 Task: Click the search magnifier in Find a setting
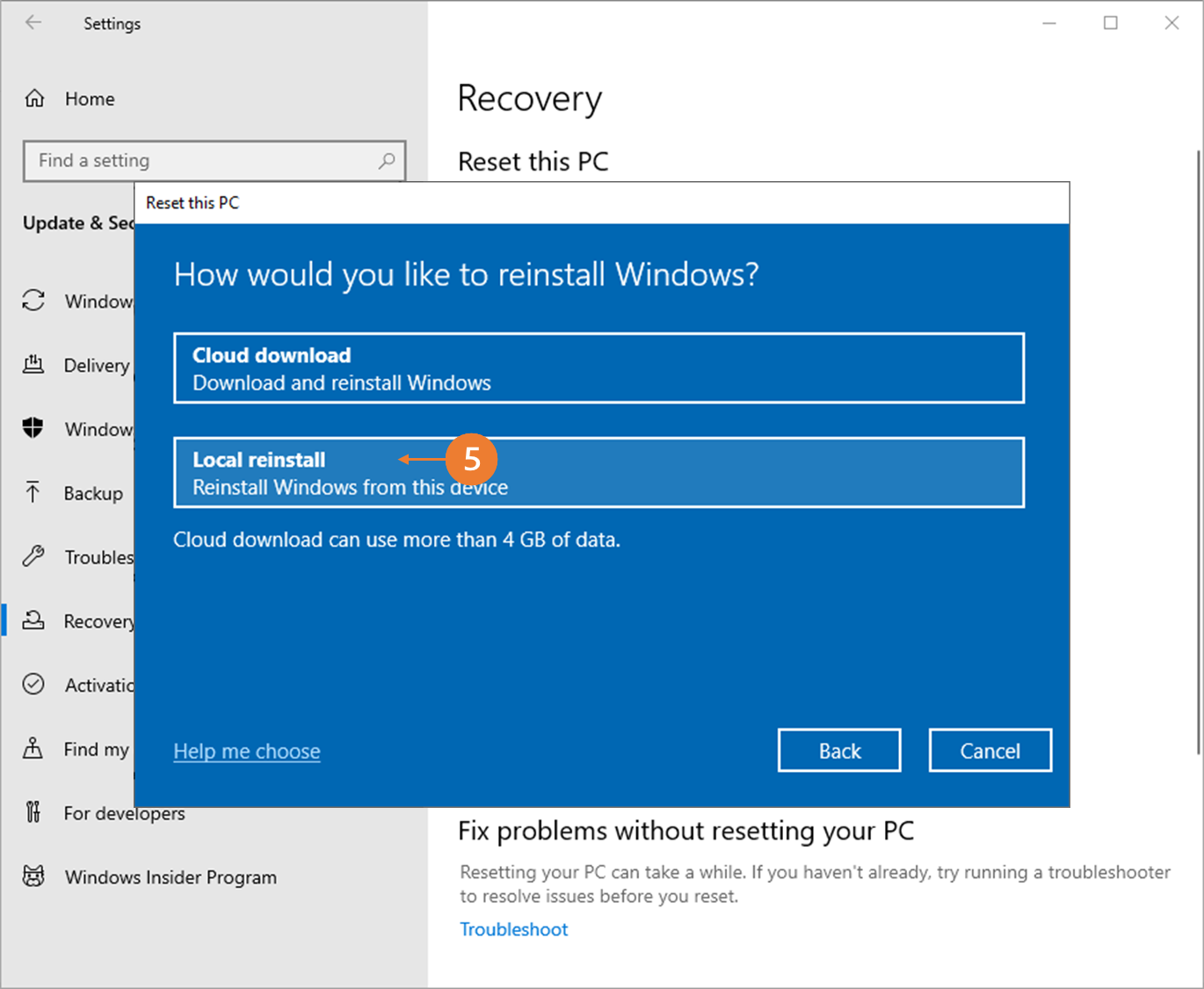[387, 161]
